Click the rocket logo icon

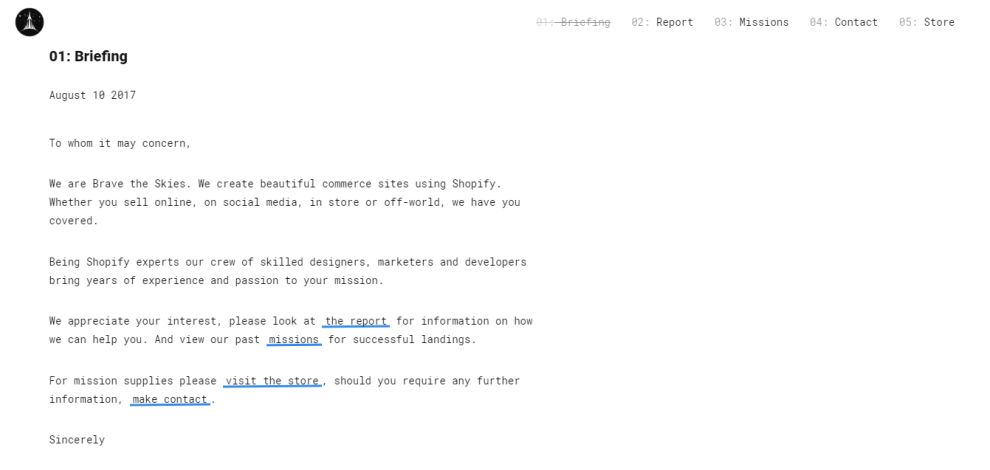[x=30, y=21]
